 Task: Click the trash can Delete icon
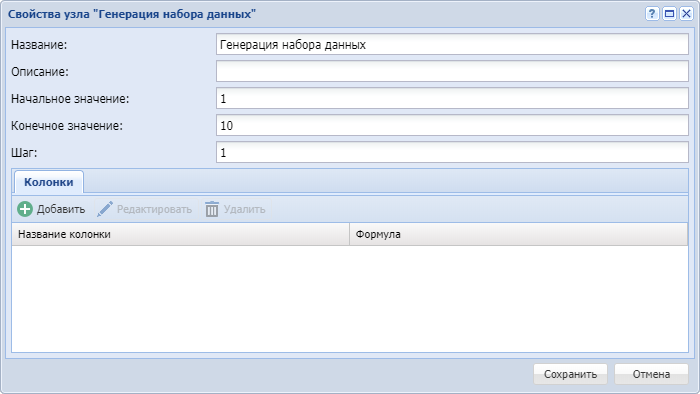[x=212, y=209]
